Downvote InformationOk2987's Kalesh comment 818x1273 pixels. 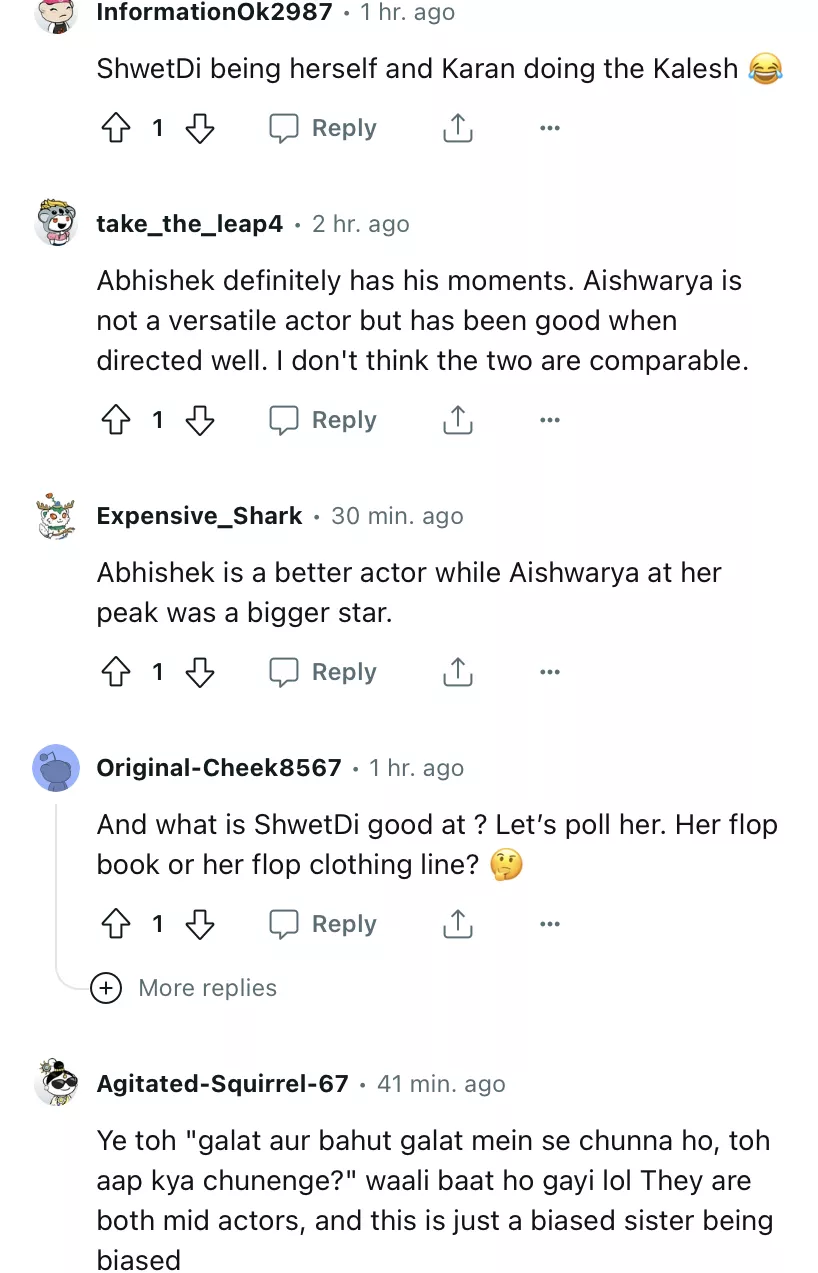point(200,128)
